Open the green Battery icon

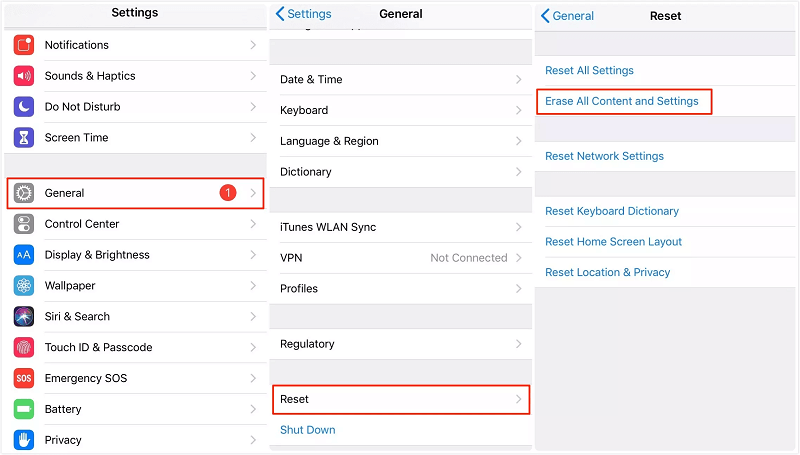coord(24,409)
